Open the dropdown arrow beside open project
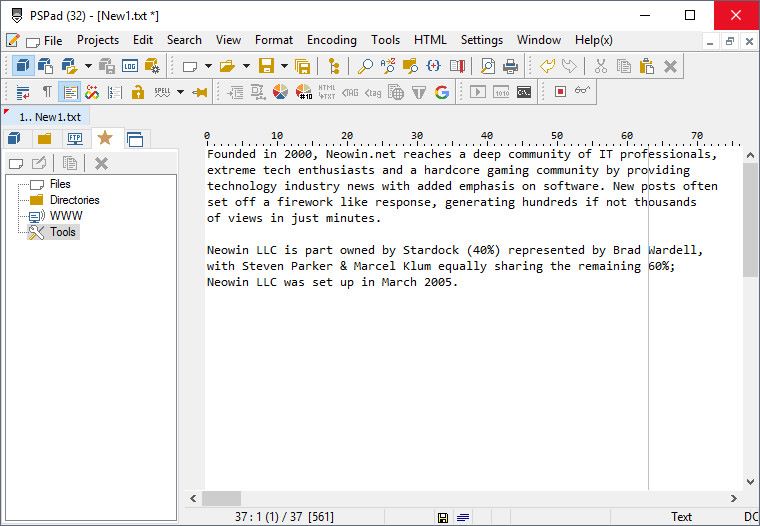Screen dimensions: 760x526 pos(88,66)
